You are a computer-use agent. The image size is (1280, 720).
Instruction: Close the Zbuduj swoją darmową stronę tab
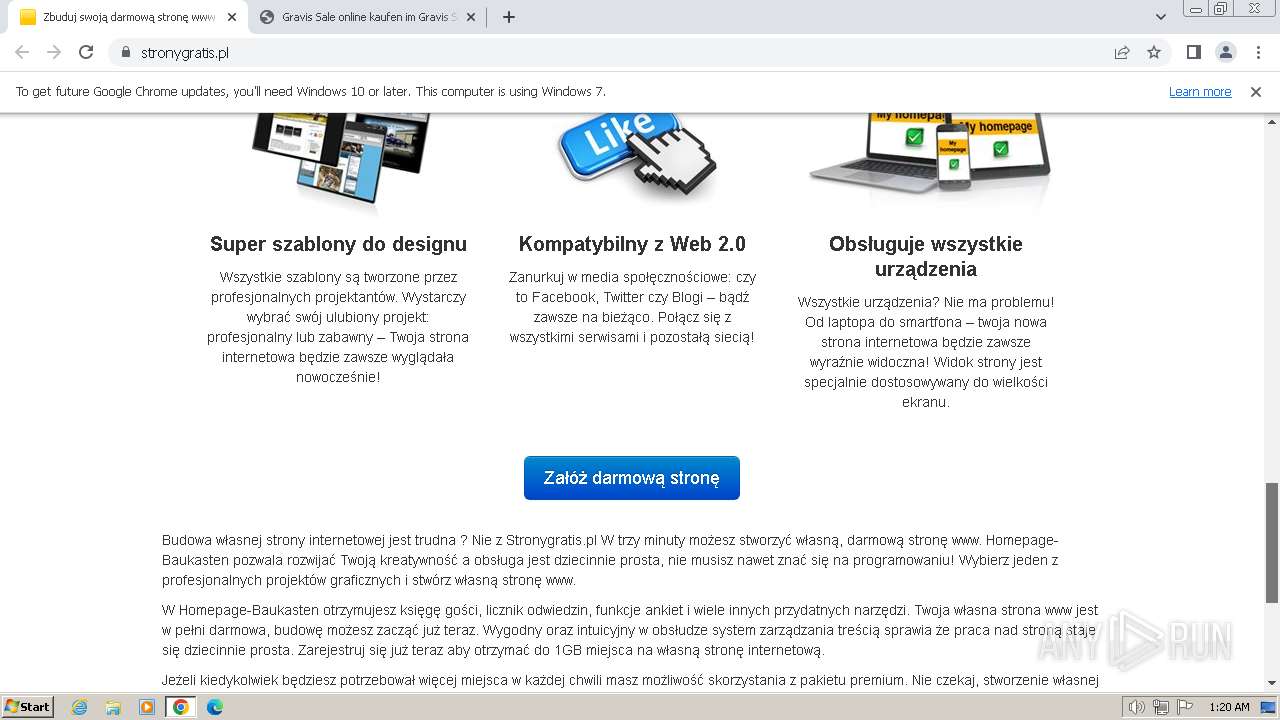pyautogui.click(x=231, y=17)
